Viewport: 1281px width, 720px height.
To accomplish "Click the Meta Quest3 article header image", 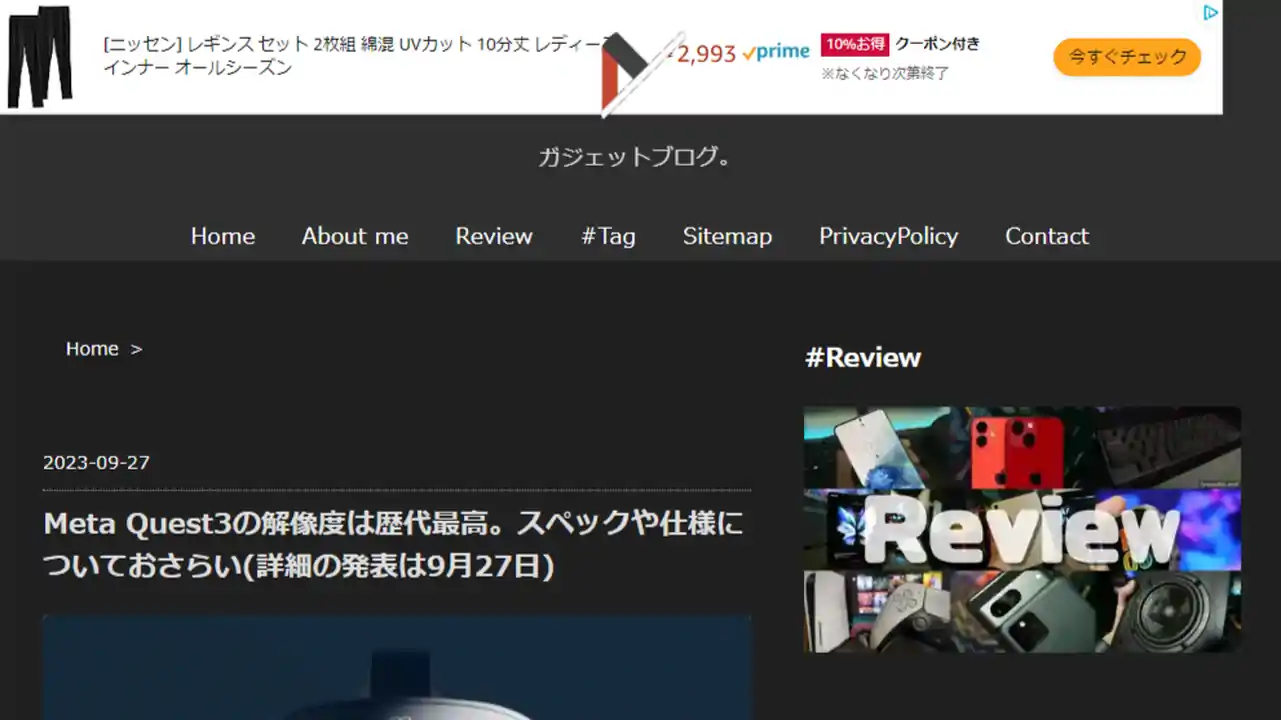I will point(397,667).
